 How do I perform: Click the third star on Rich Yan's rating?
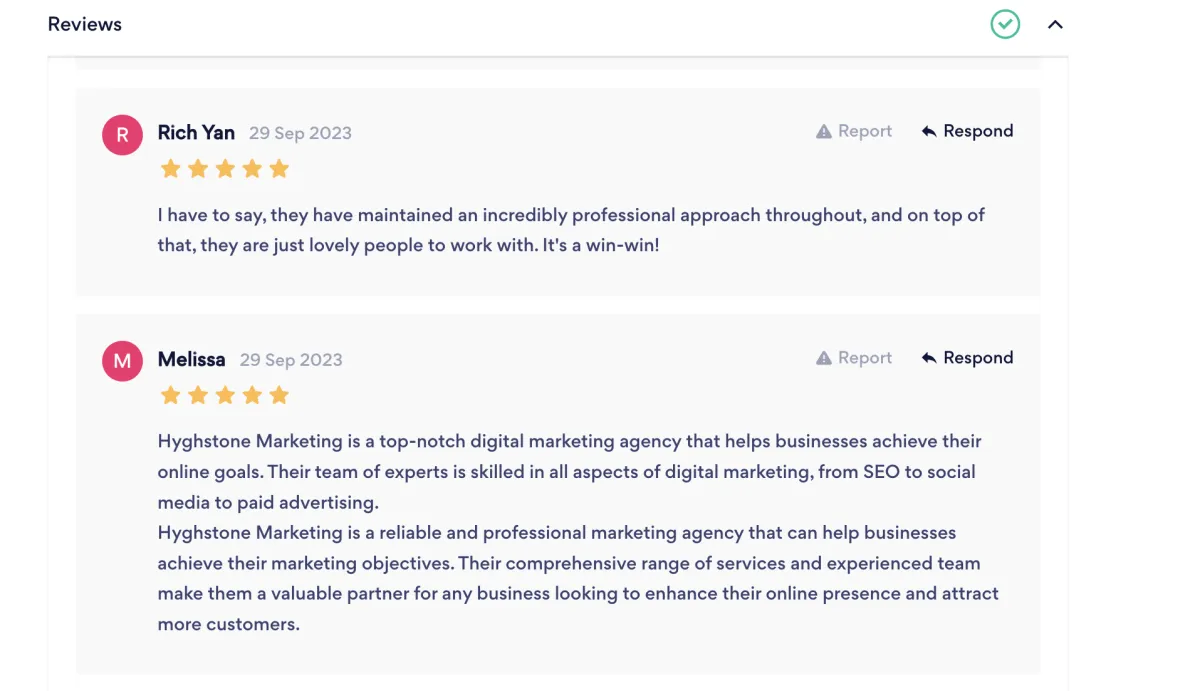(225, 169)
